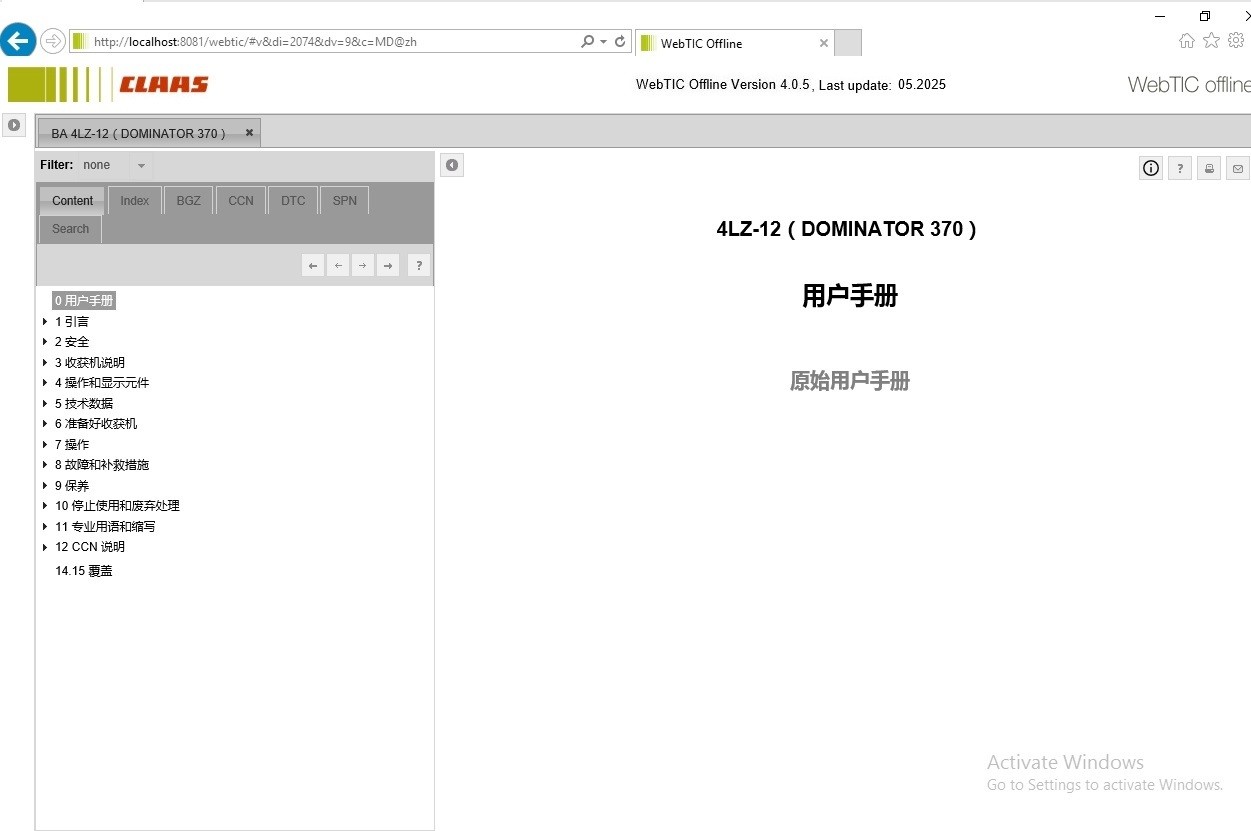Viewport: 1251px width, 831px height.
Task: Open 3 收获机说明 chapter label
Action: point(90,363)
